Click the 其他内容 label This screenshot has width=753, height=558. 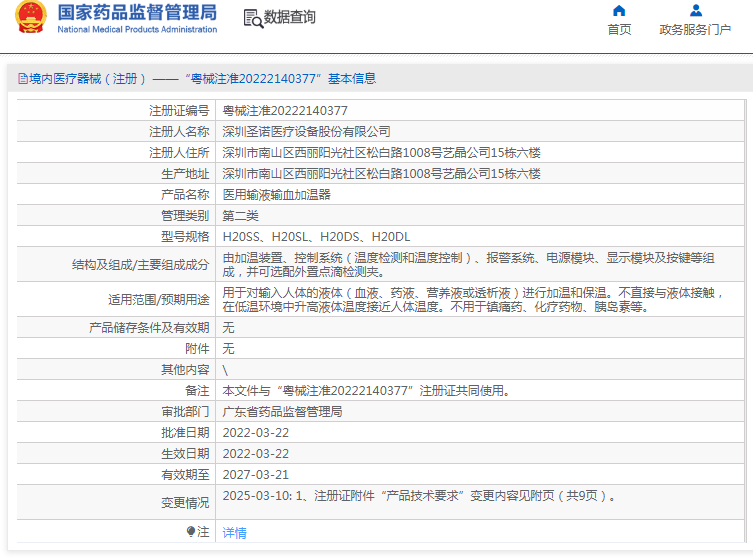185,370
